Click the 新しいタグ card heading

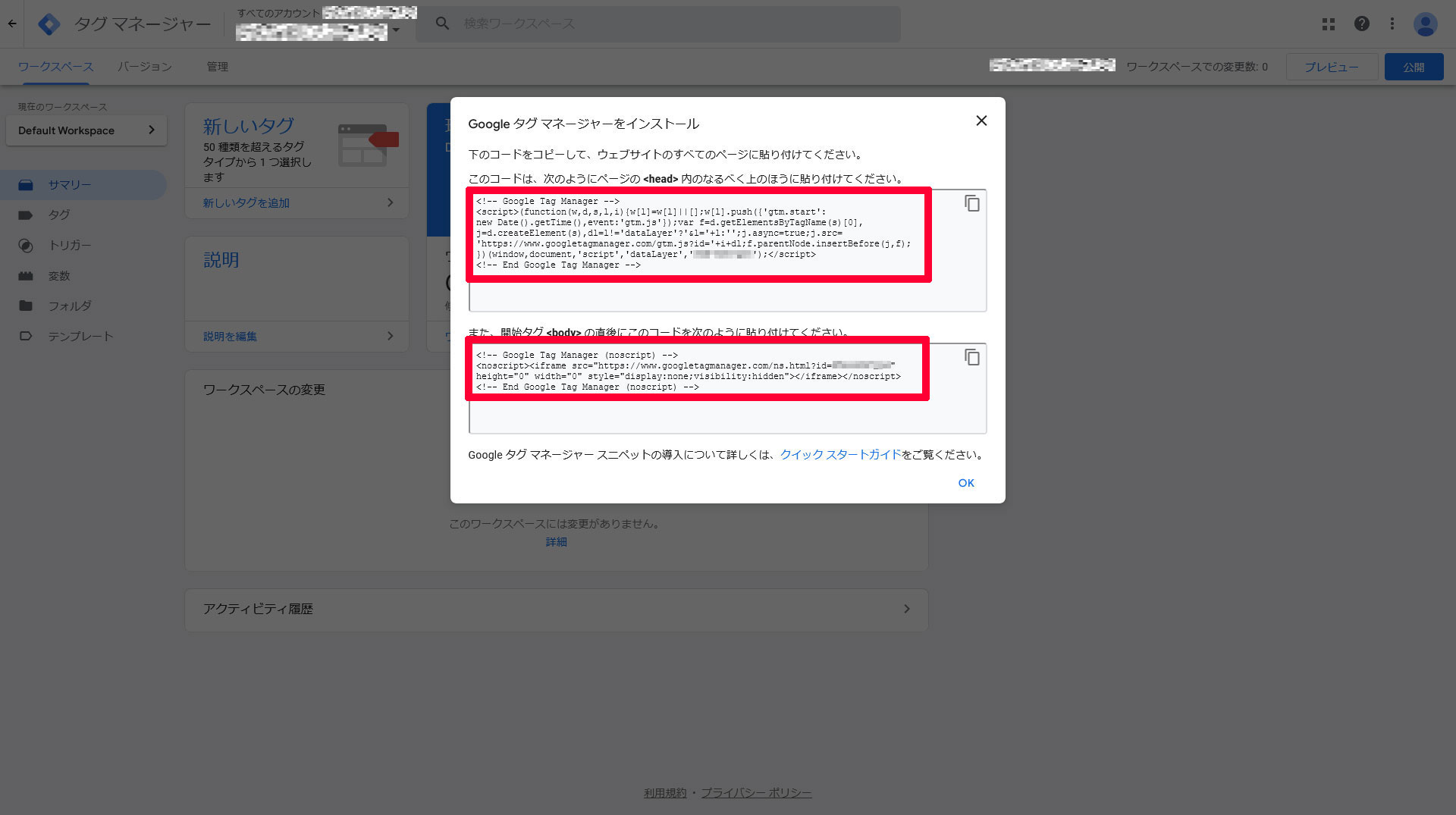click(x=249, y=126)
